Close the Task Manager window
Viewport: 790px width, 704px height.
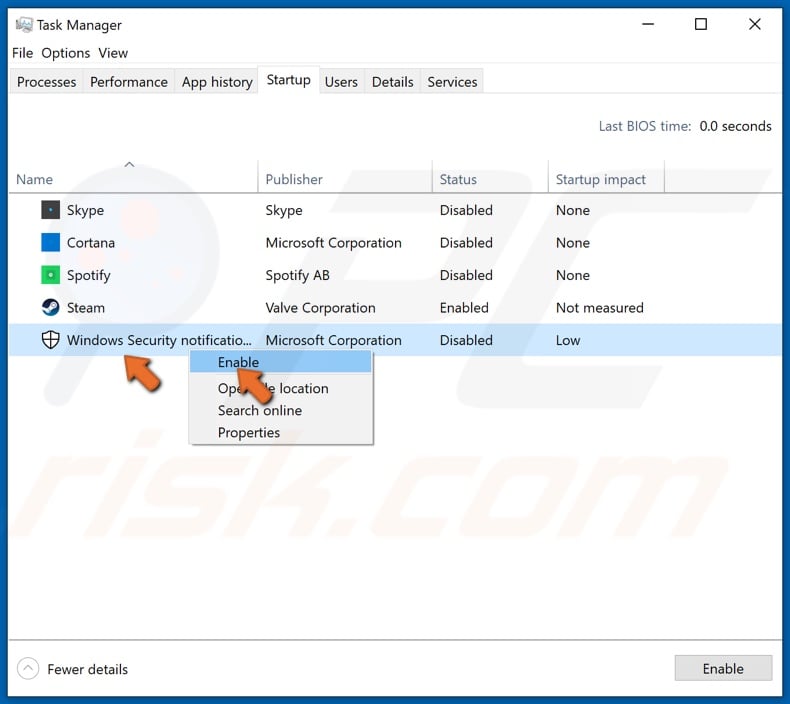754,24
